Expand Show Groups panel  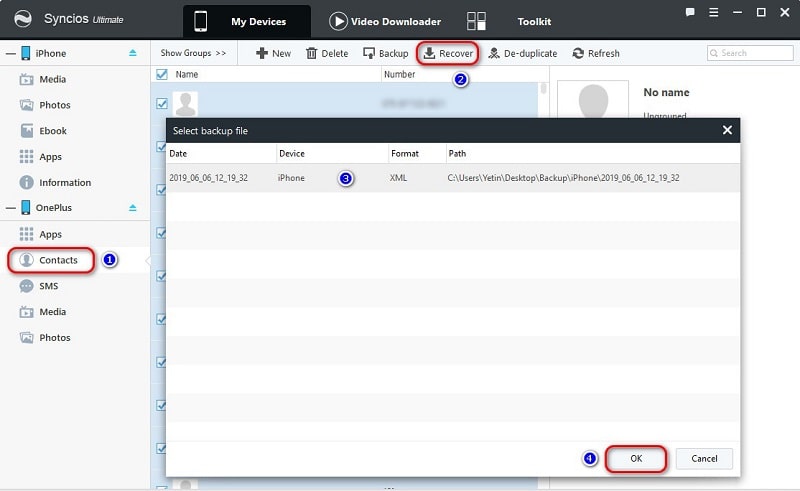(x=193, y=53)
